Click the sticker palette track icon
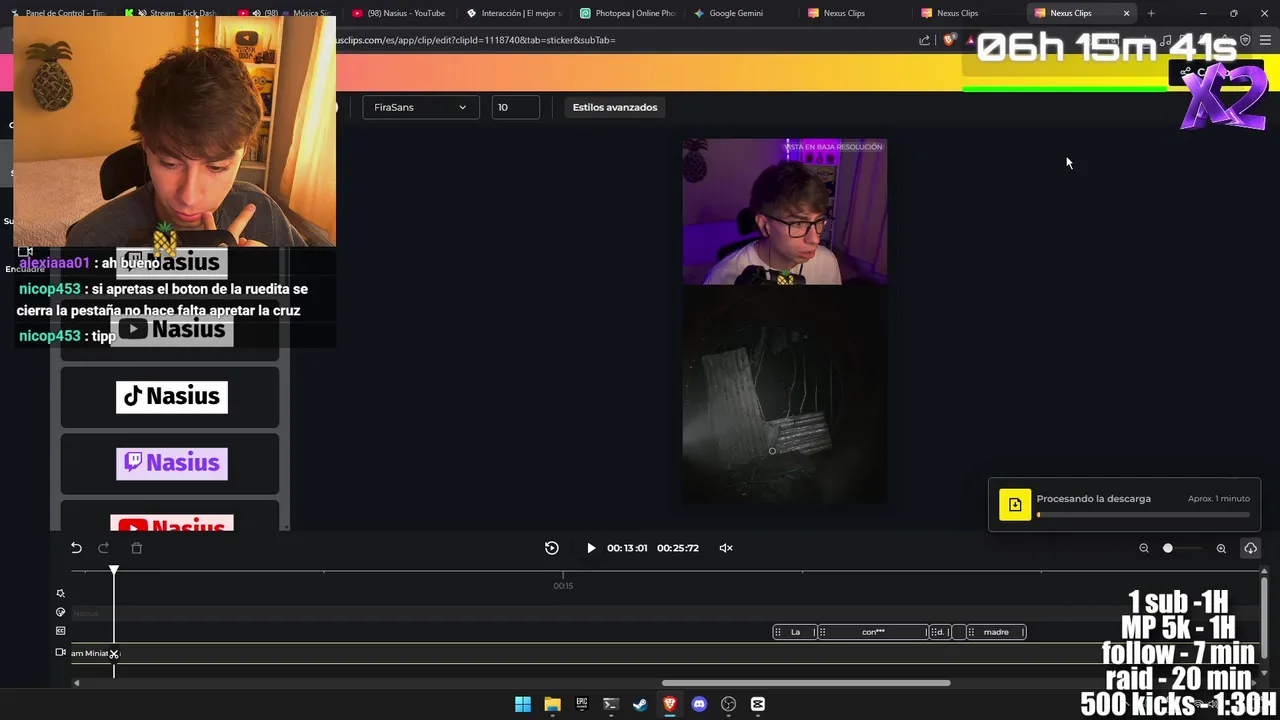The height and width of the screenshot is (720, 1280). click(61, 612)
